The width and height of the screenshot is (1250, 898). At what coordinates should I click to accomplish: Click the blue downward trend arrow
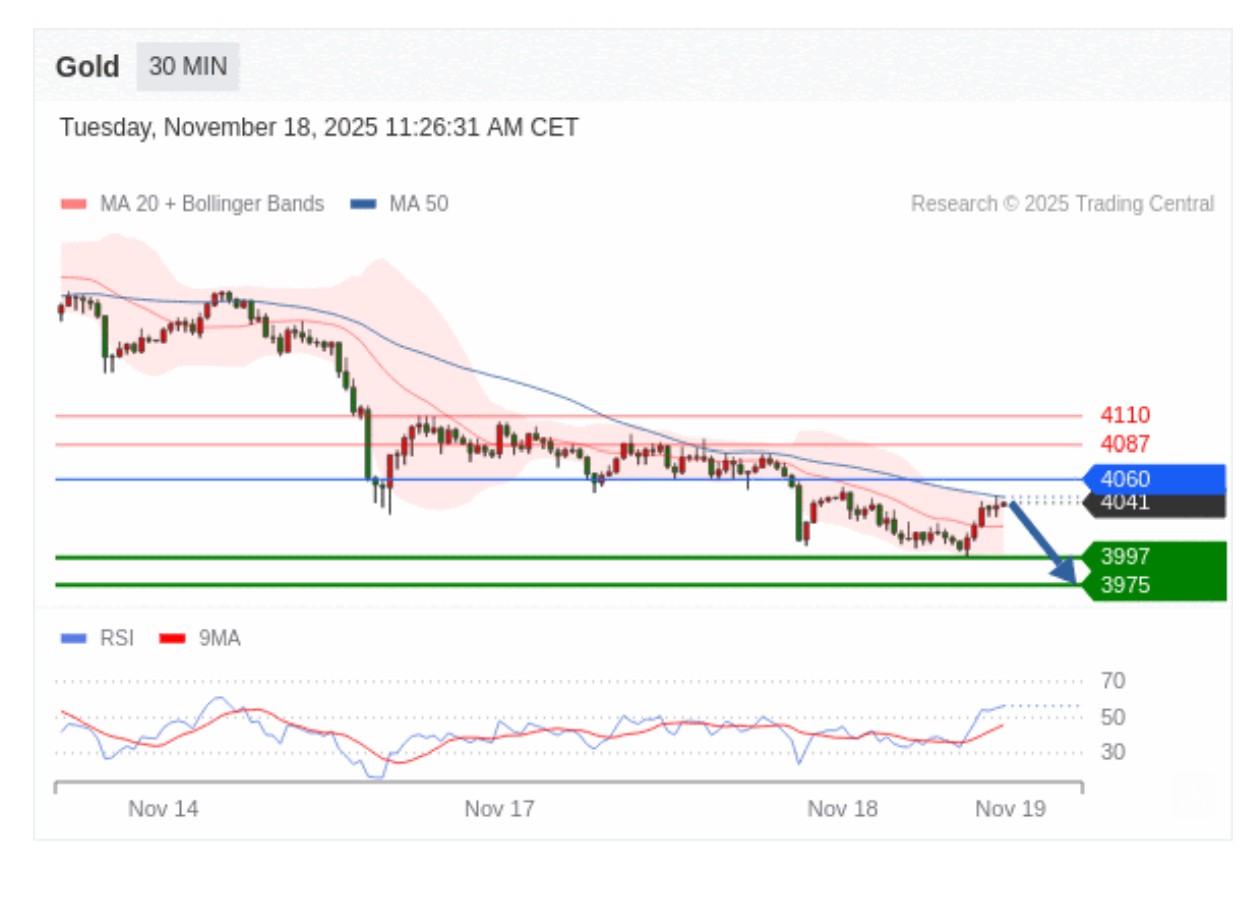click(1043, 541)
